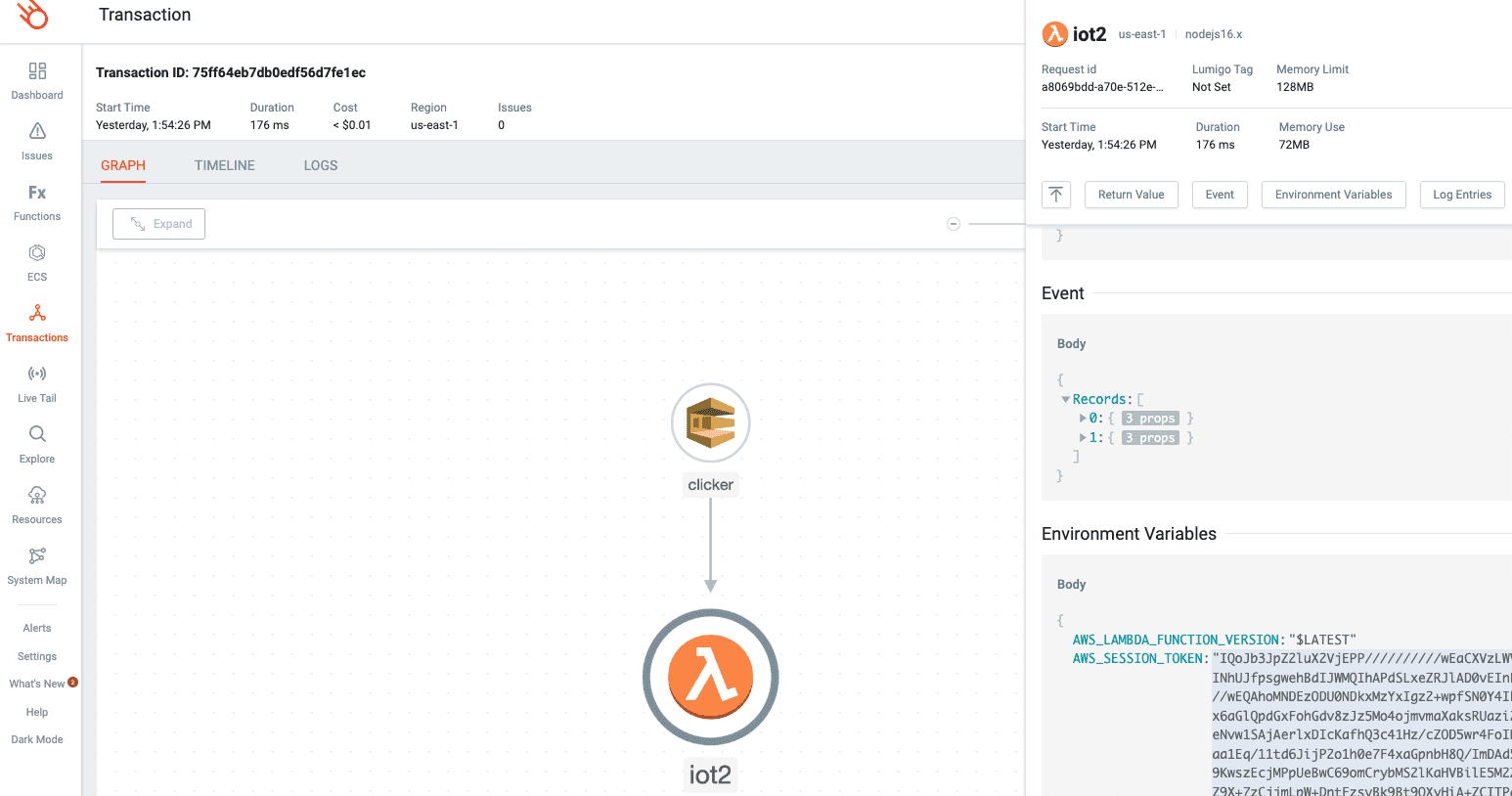Click the graph zoom slider track
Viewport: 1512px width, 796px height.
tap(997, 224)
